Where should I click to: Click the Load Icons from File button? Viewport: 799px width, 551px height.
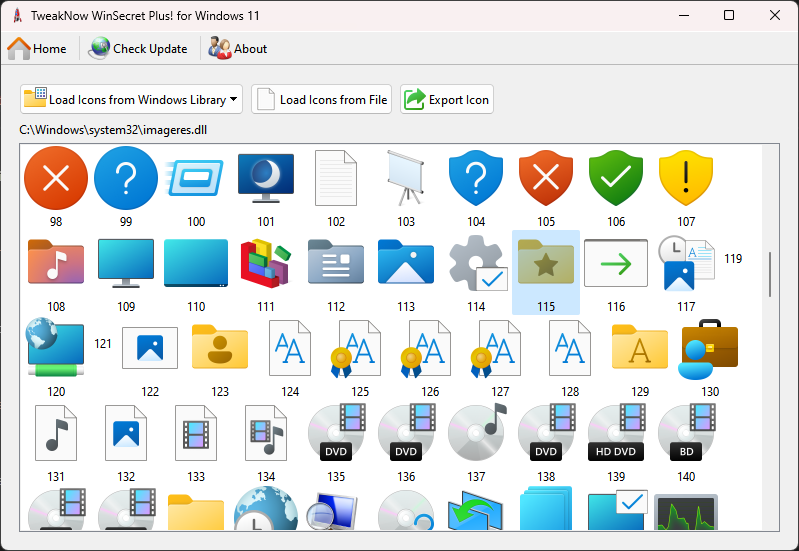tap(321, 99)
